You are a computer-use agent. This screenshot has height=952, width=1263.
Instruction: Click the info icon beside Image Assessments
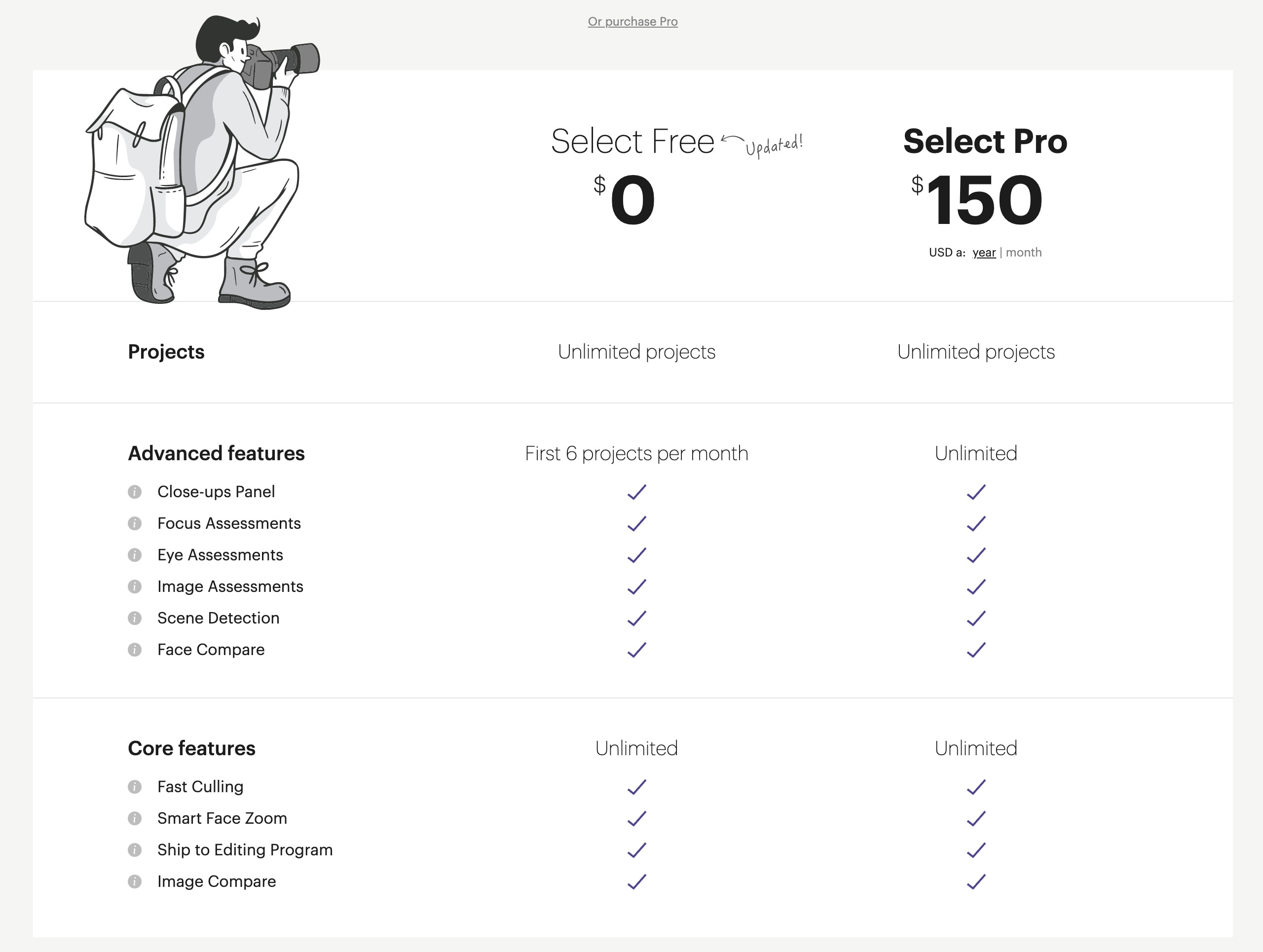tap(135, 586)
